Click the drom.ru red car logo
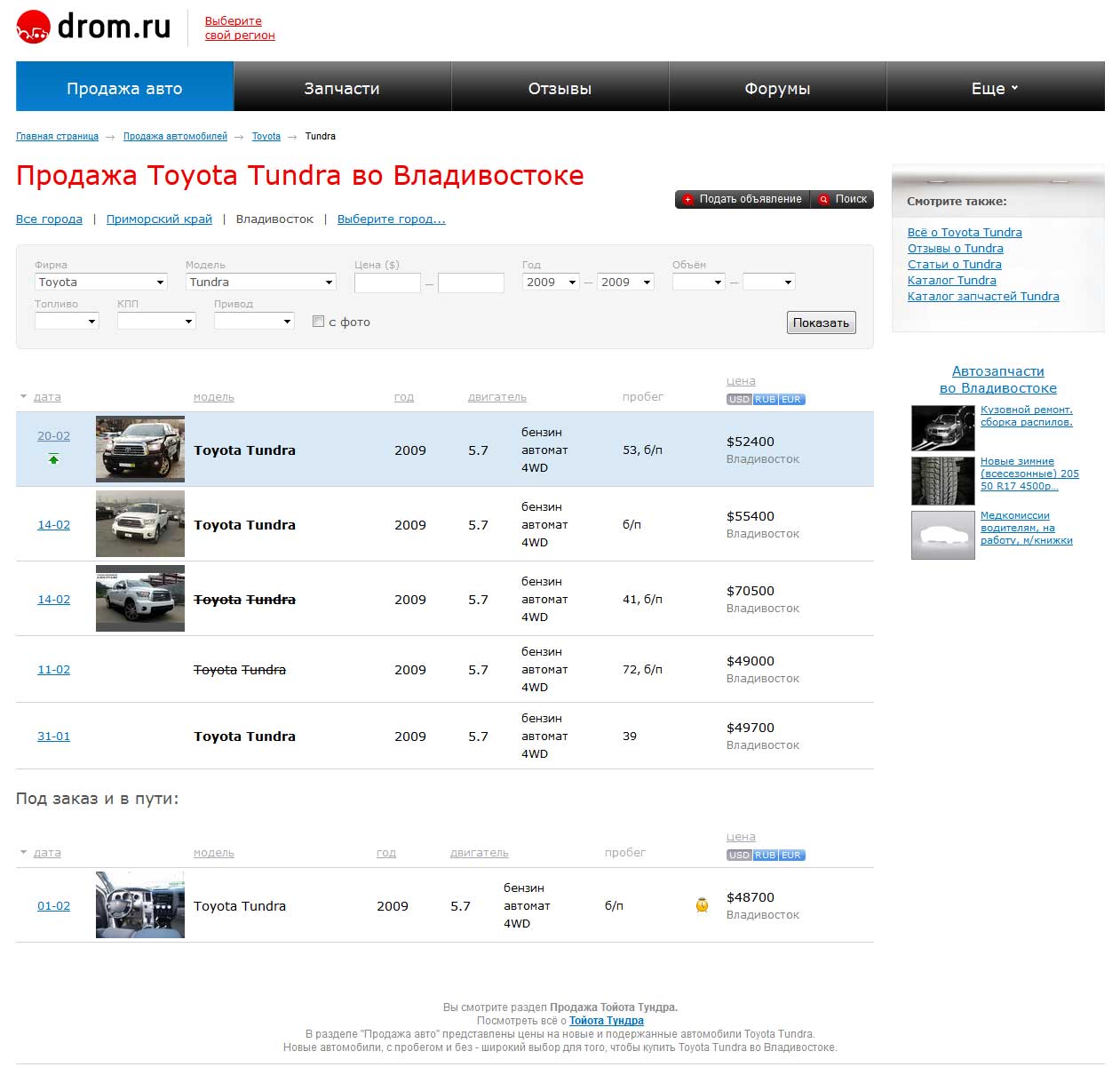Screen dimensions: 1120x1067 coord(33,27)
